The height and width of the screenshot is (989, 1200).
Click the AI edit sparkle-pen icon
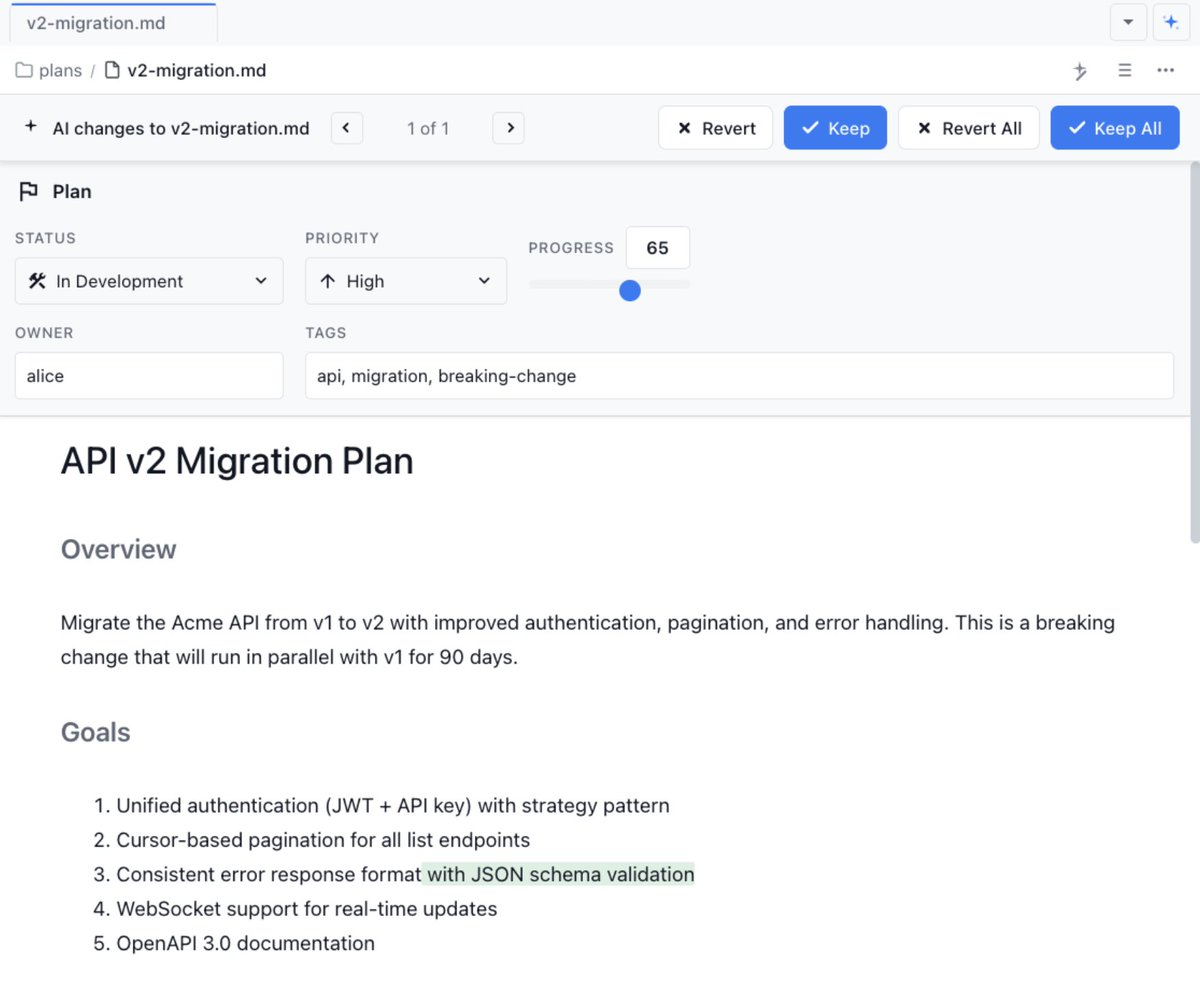1080,71
